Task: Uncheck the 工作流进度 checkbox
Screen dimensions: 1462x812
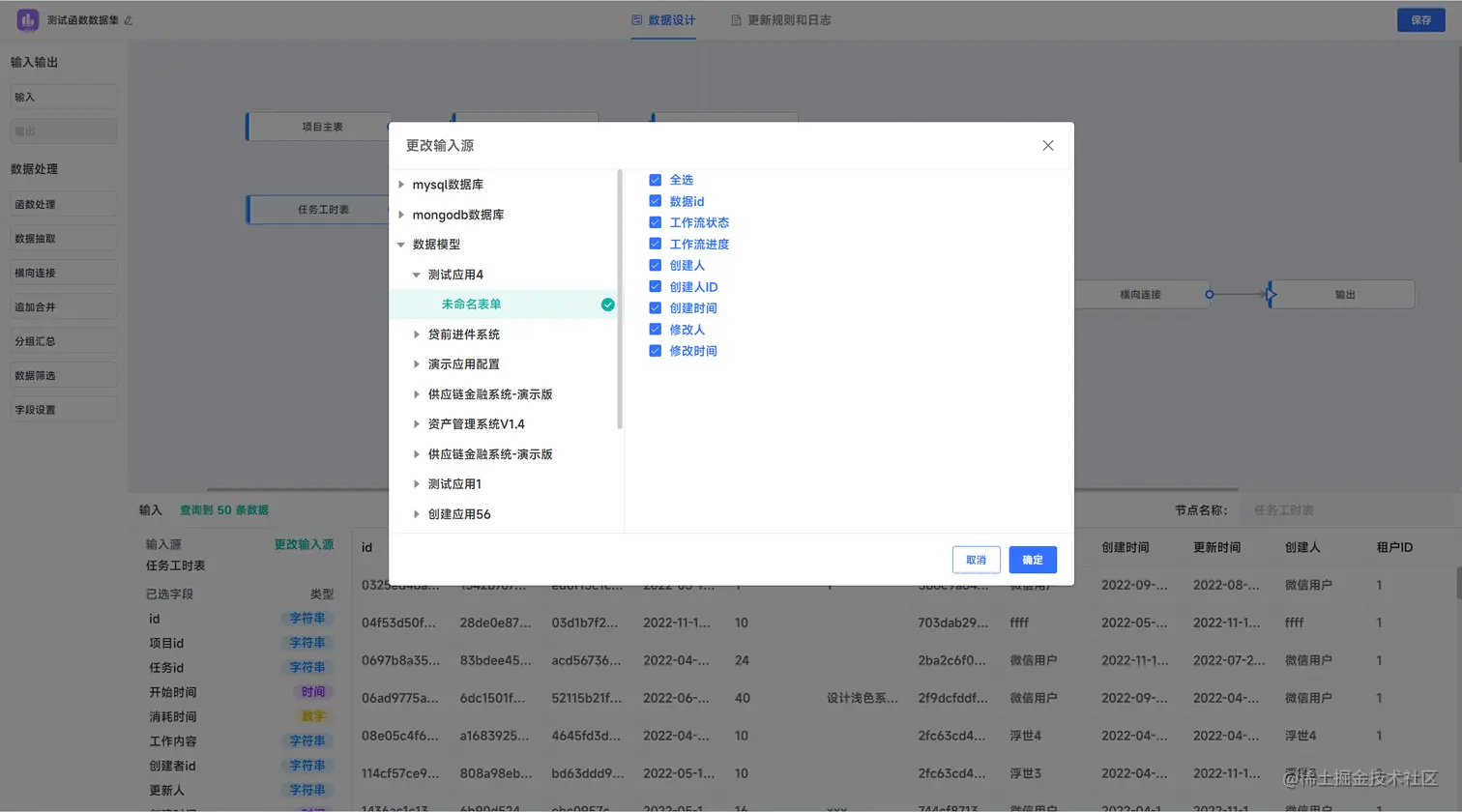Action: (655, 244)
